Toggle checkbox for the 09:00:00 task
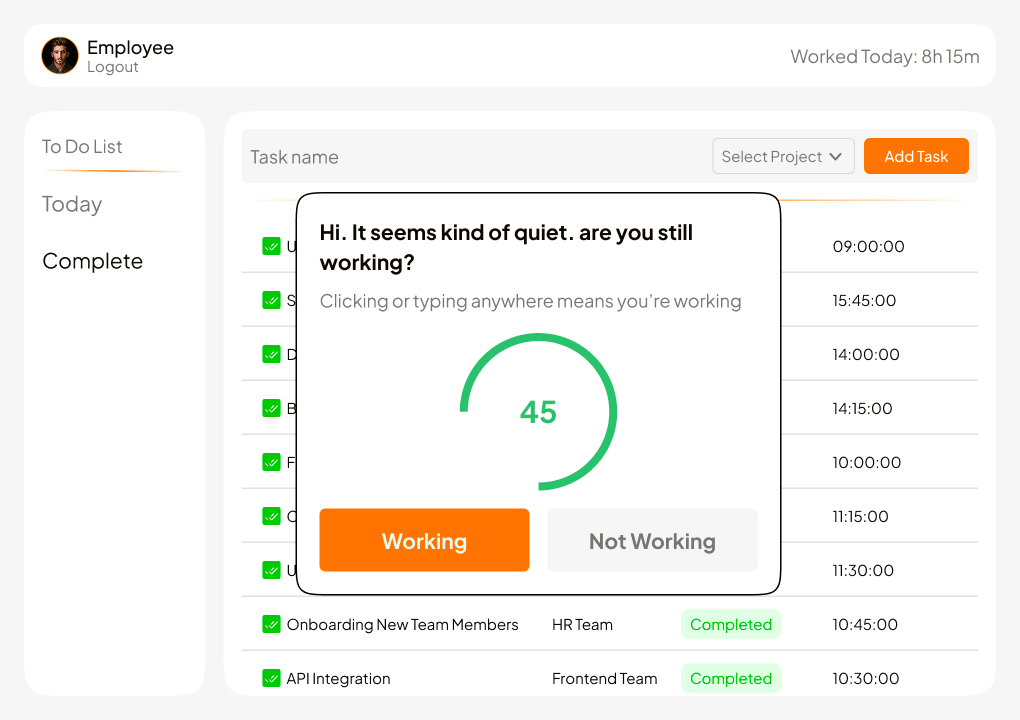 coord(271,246)
